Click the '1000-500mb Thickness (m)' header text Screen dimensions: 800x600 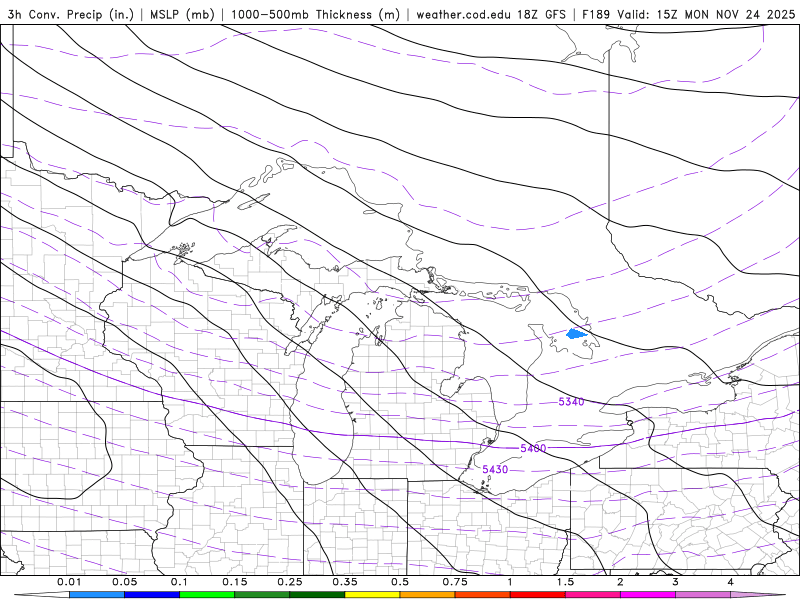(315, 15)
